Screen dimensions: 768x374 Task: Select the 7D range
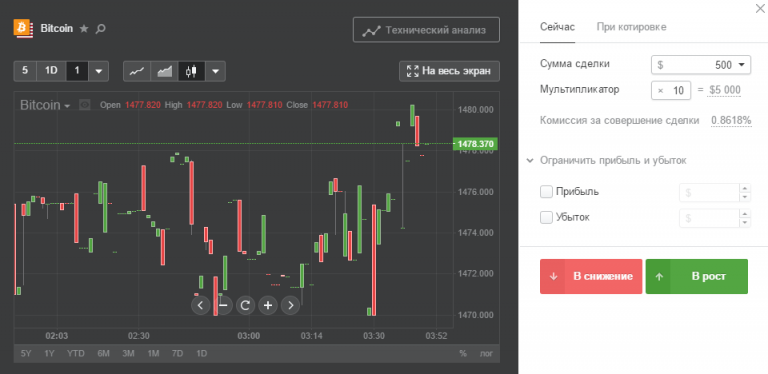click(x=177, y=353)
